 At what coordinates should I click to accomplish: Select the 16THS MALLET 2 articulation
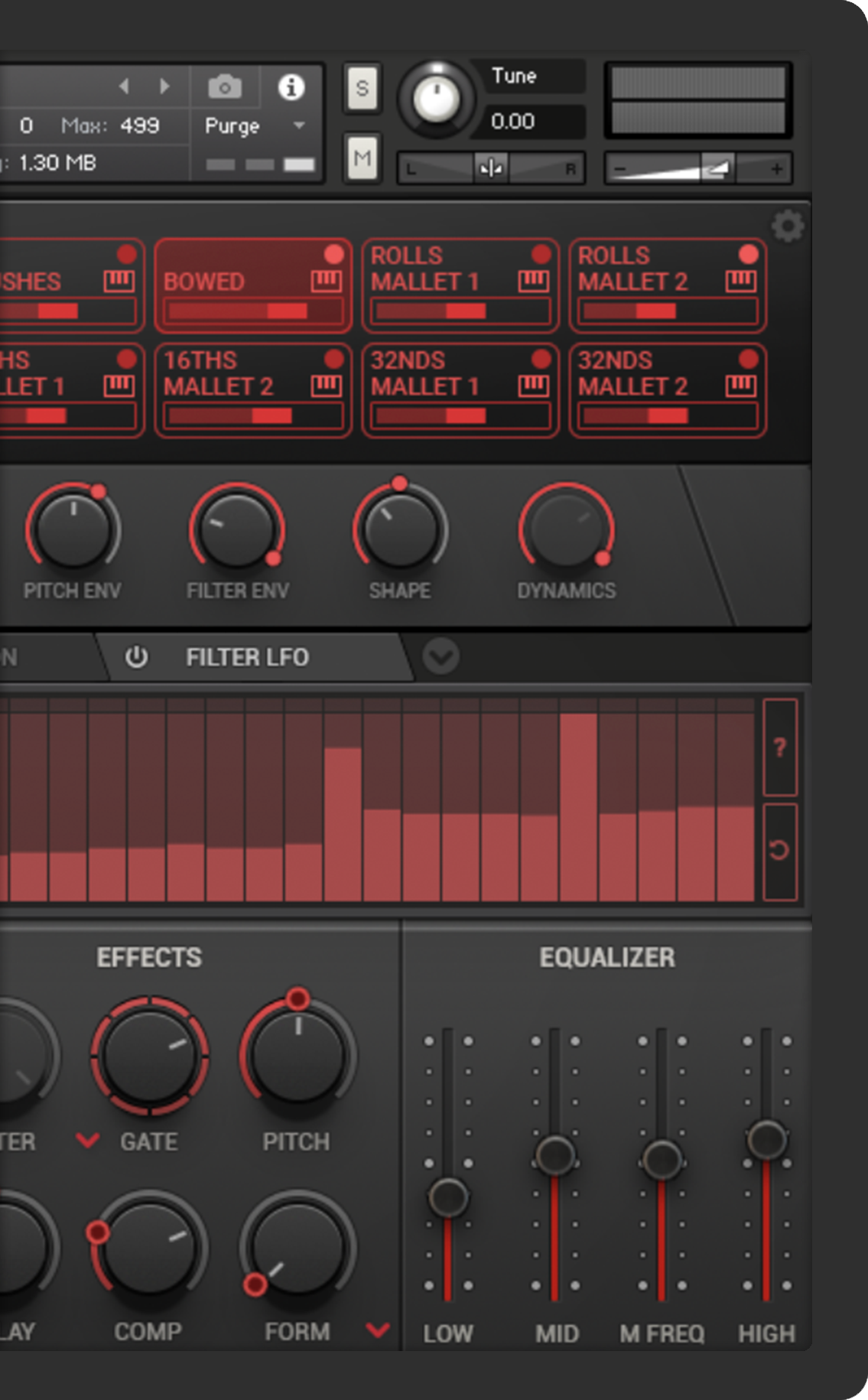coord(253,390)
